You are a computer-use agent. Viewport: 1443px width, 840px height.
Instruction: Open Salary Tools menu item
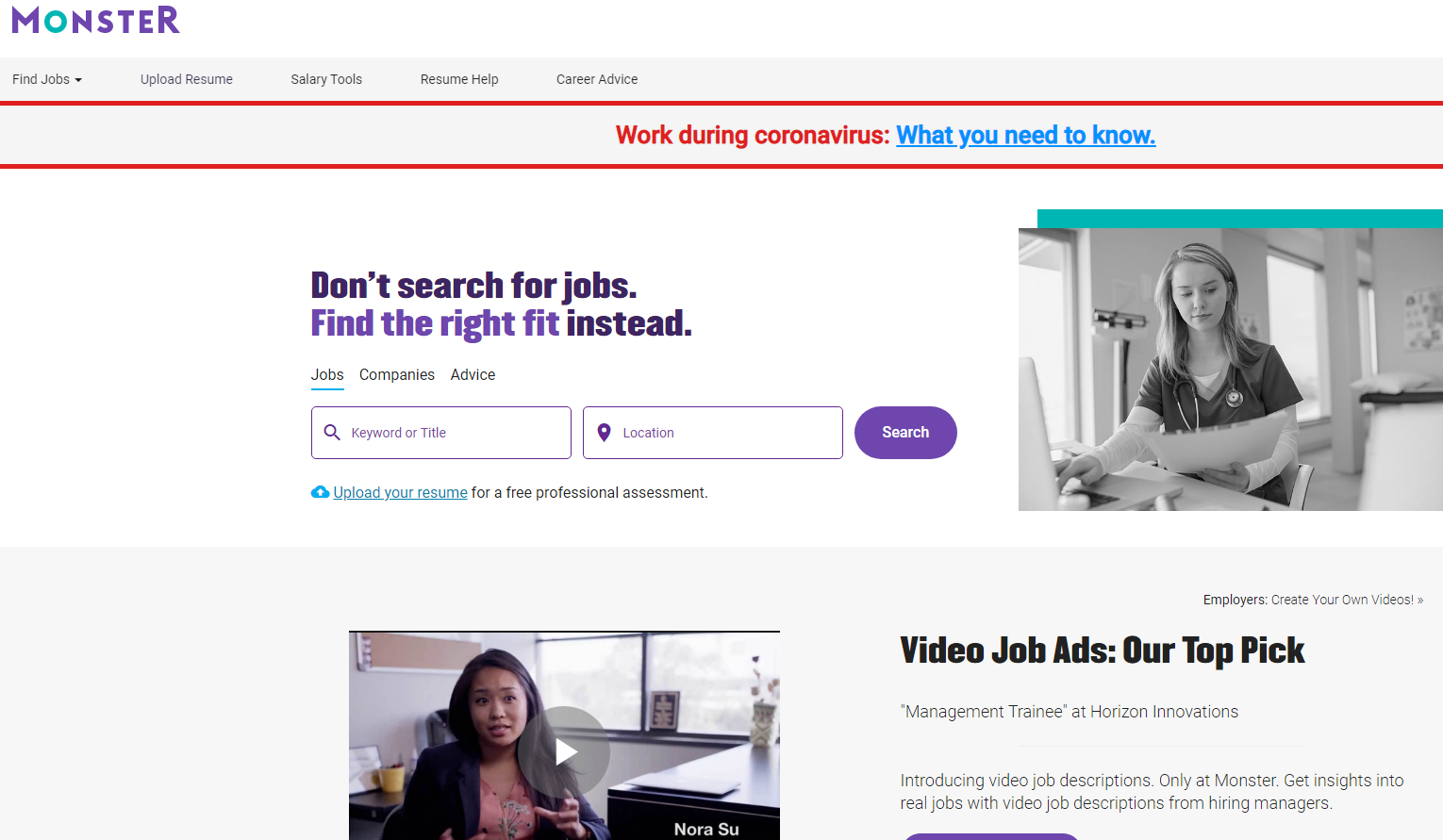click(x=326, y=79)
